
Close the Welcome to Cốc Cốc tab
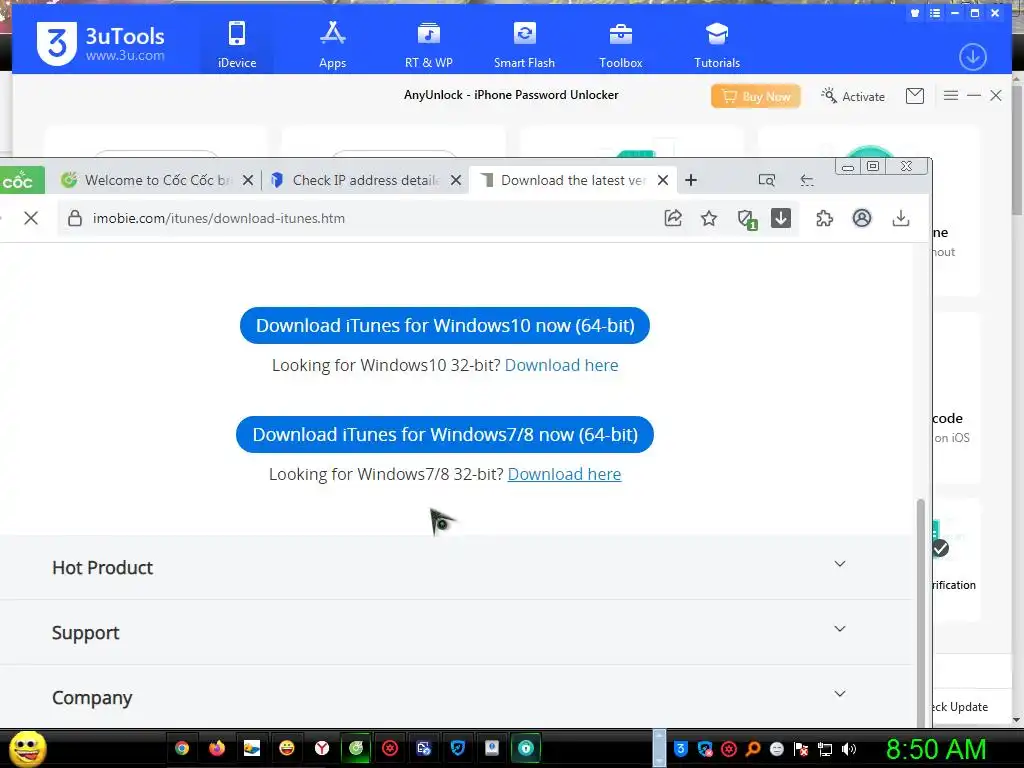pos(248,180)
